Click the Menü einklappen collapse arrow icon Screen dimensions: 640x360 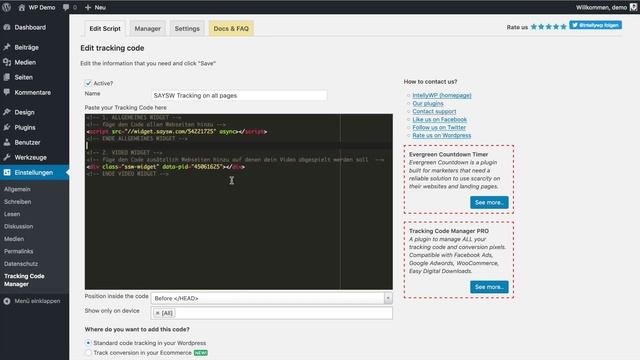(x=7, y=301)
